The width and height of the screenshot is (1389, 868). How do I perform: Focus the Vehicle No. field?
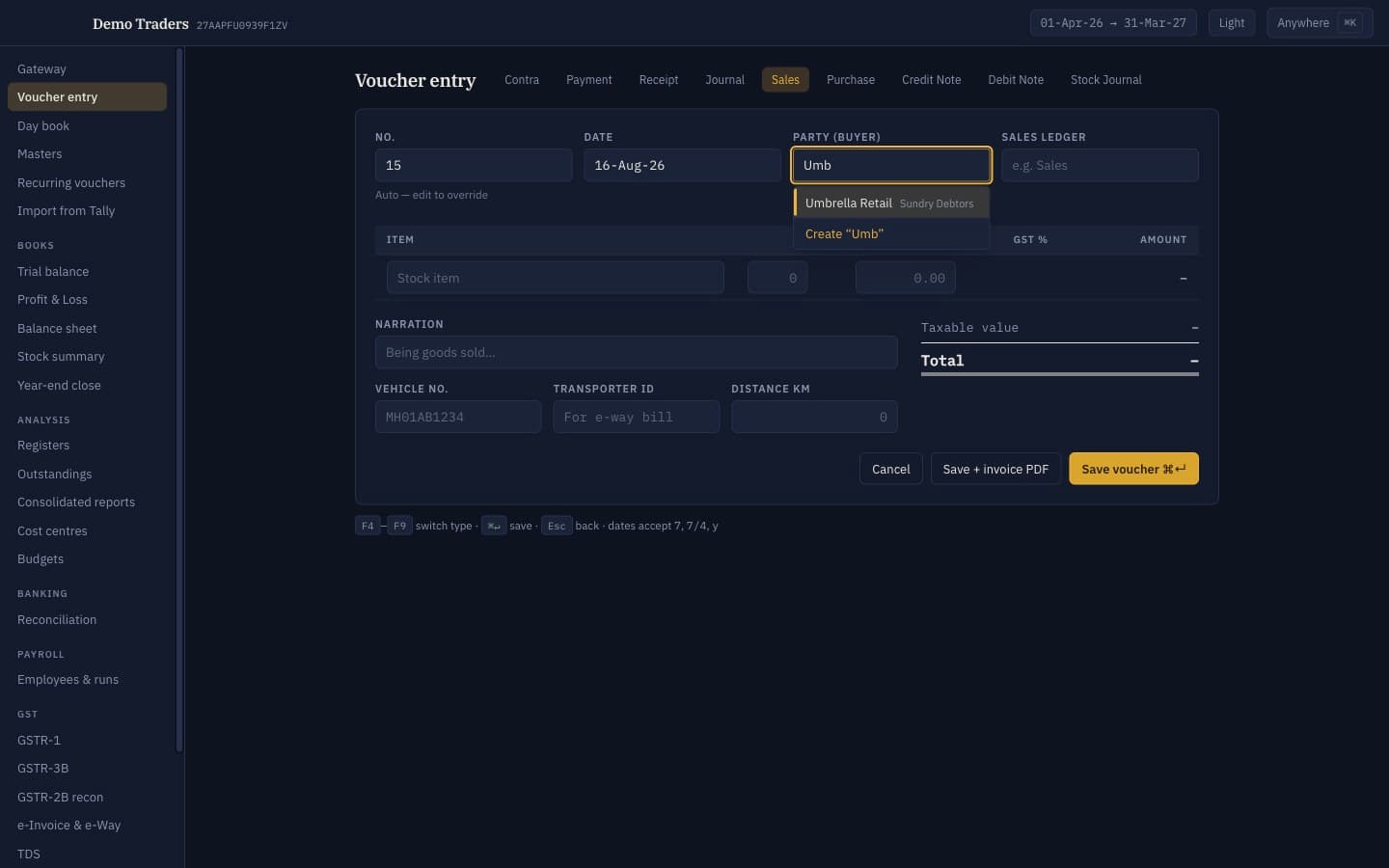point(458,417)
